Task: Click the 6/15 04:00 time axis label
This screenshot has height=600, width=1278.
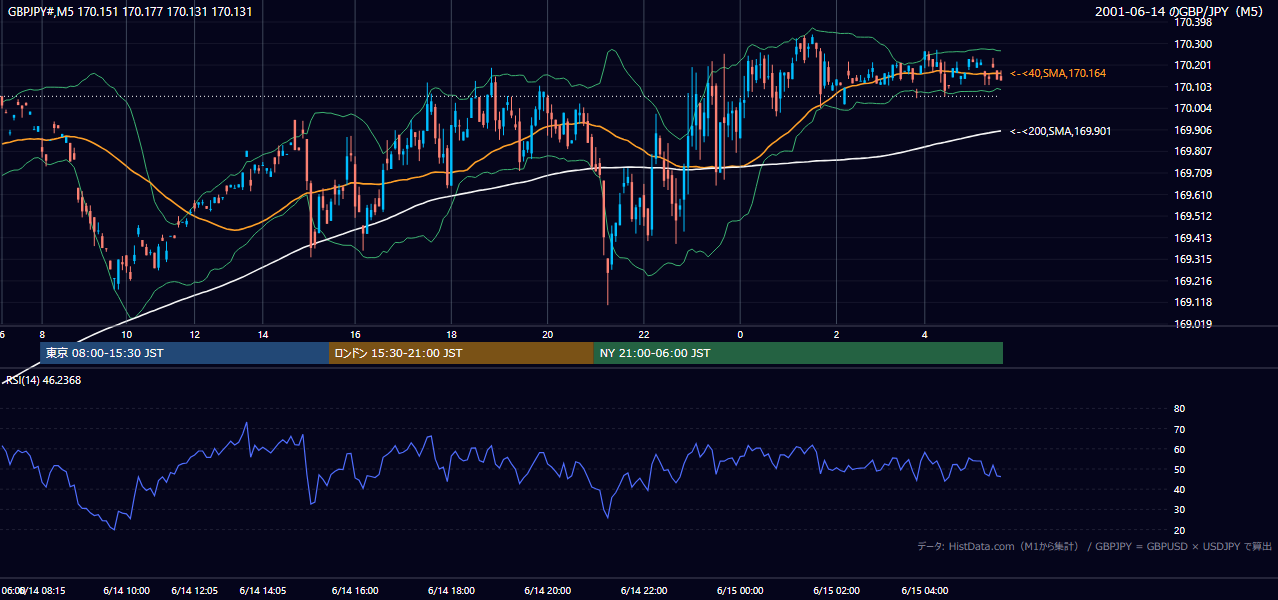Action: point(926,590)
